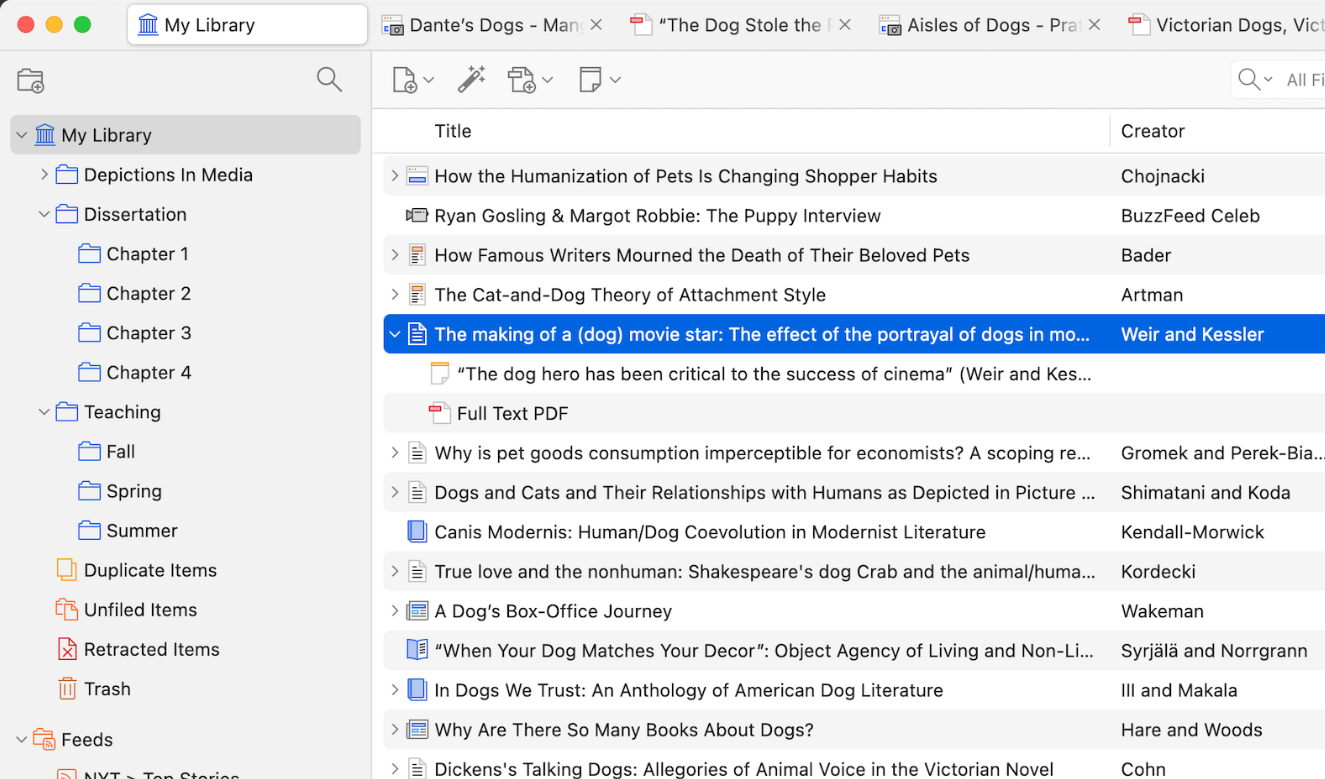Collapse the My Library tree root
This screenshot has height=779, width=1325.
pyautogui.click(x=20, y=134)
